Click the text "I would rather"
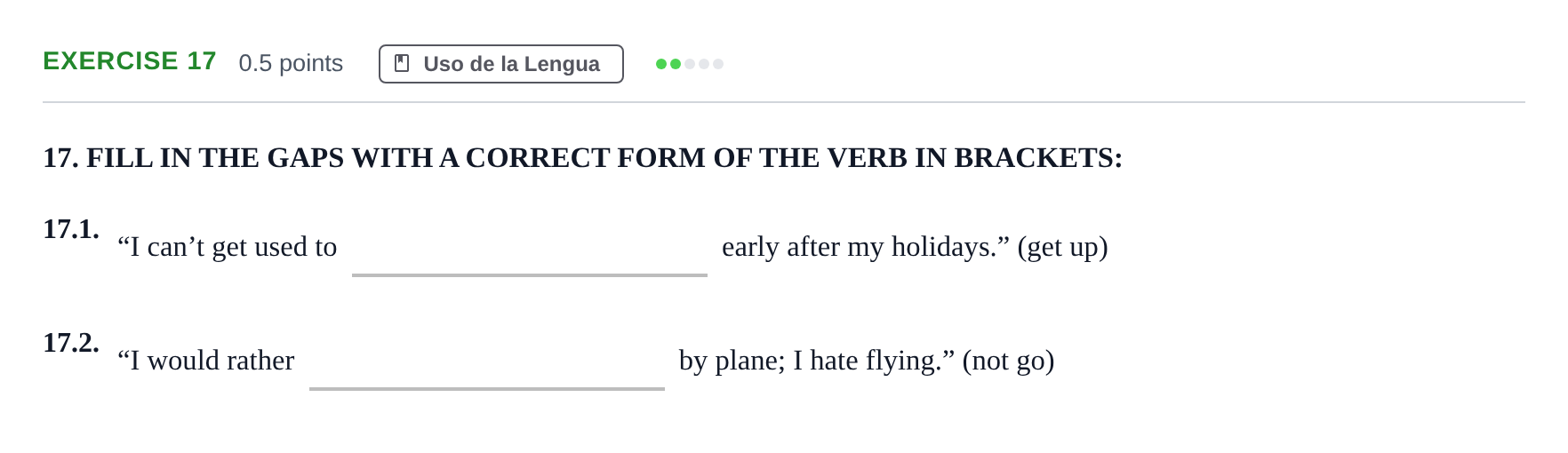Image resolution: width=1568 pixels, height=453 pixels. [206, 361]
